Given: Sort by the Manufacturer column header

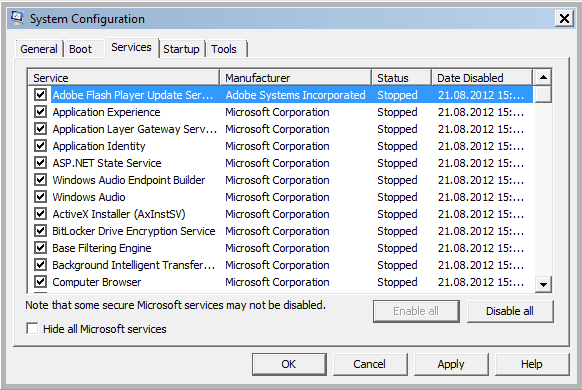Looking at the screenshot, I should point(296,78).
